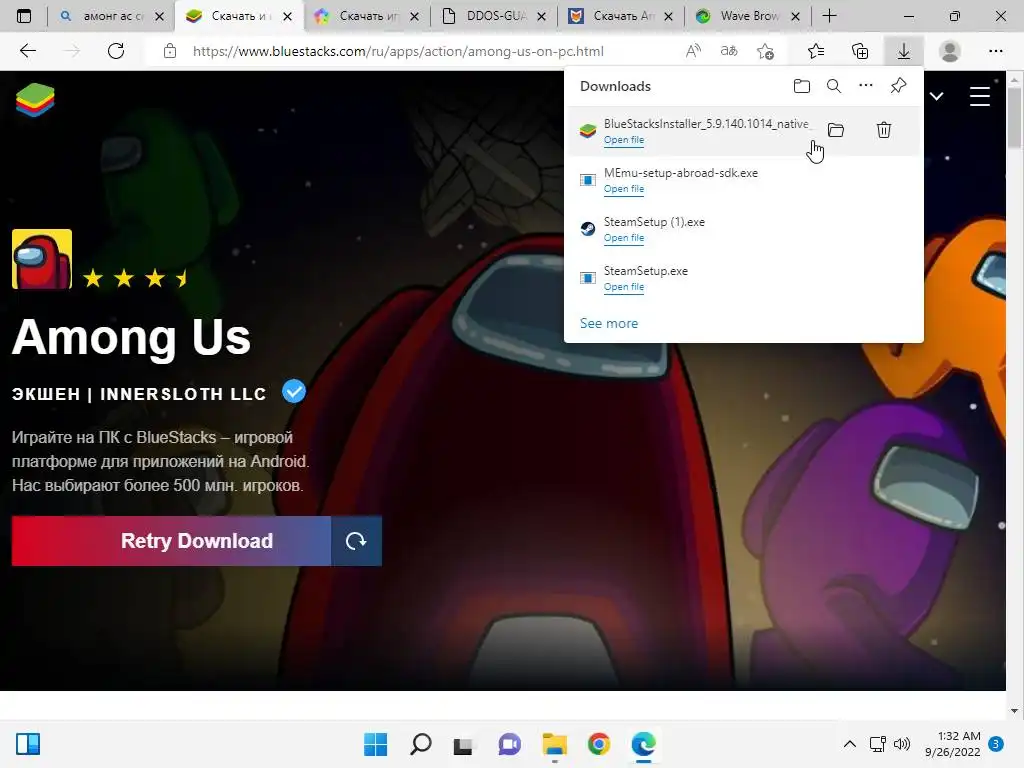Screen dimensions: 1024x768
Task: Open downloads folder from Downloads panel
Action: click(802, 86)
